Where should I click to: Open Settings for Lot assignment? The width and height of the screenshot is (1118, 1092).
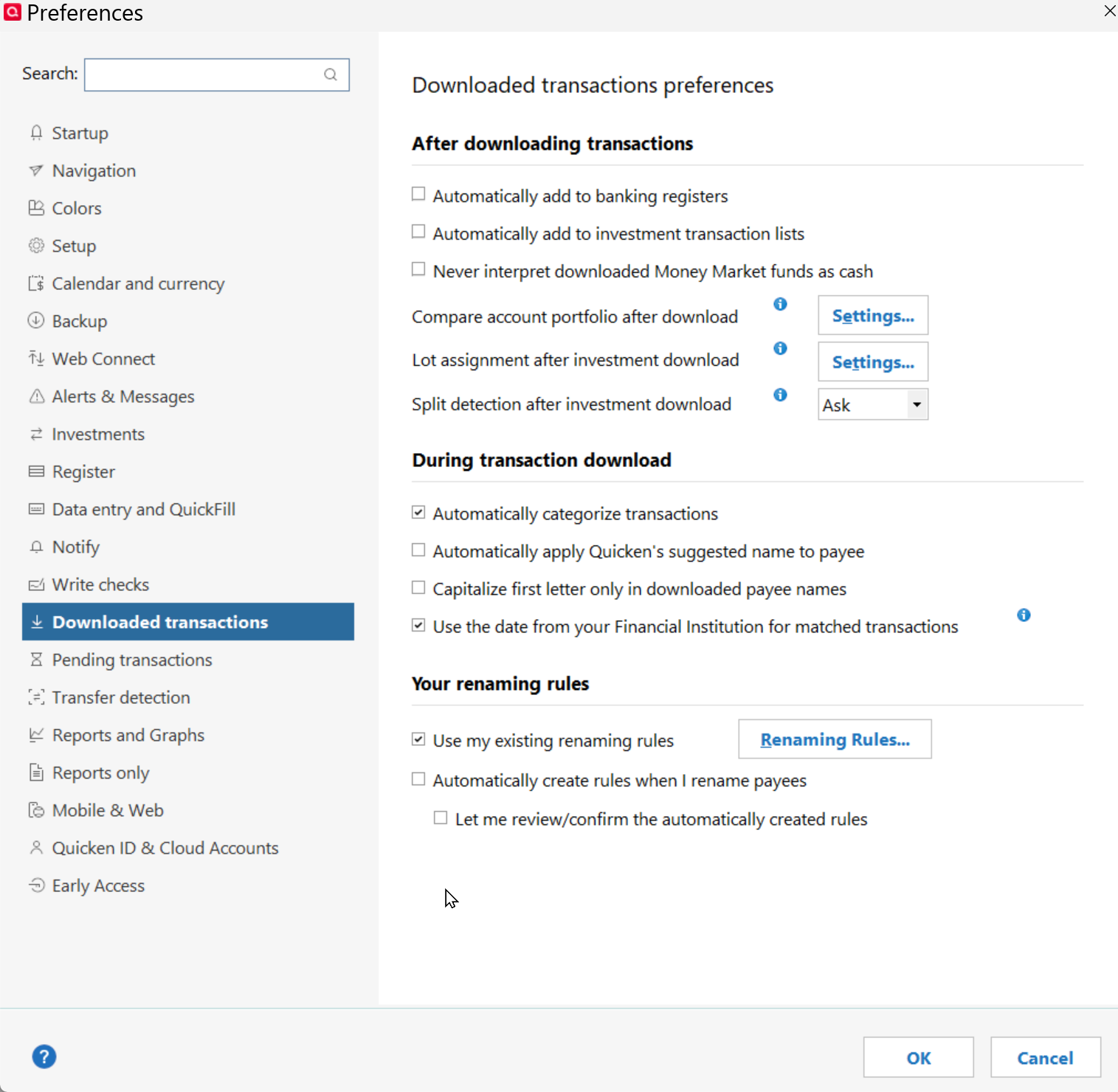tap(873, 362)
